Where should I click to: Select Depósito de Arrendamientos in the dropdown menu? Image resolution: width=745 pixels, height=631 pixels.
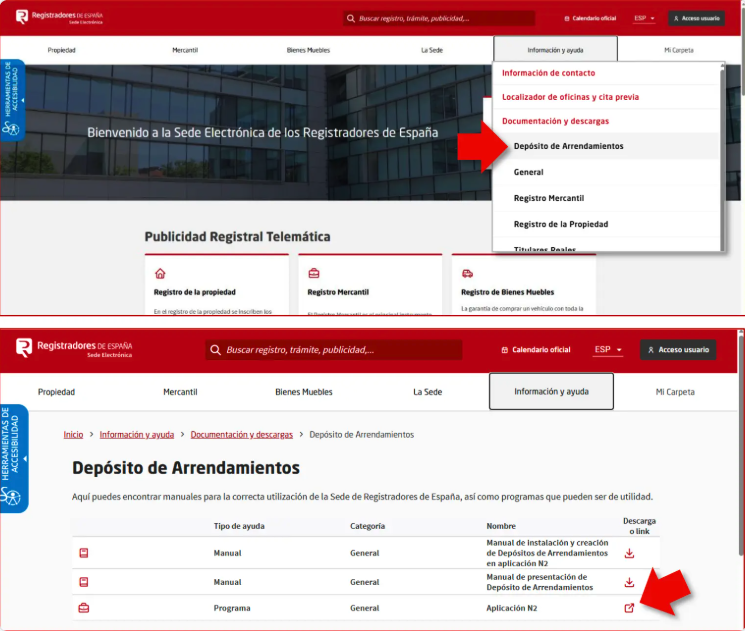(568, 146)
